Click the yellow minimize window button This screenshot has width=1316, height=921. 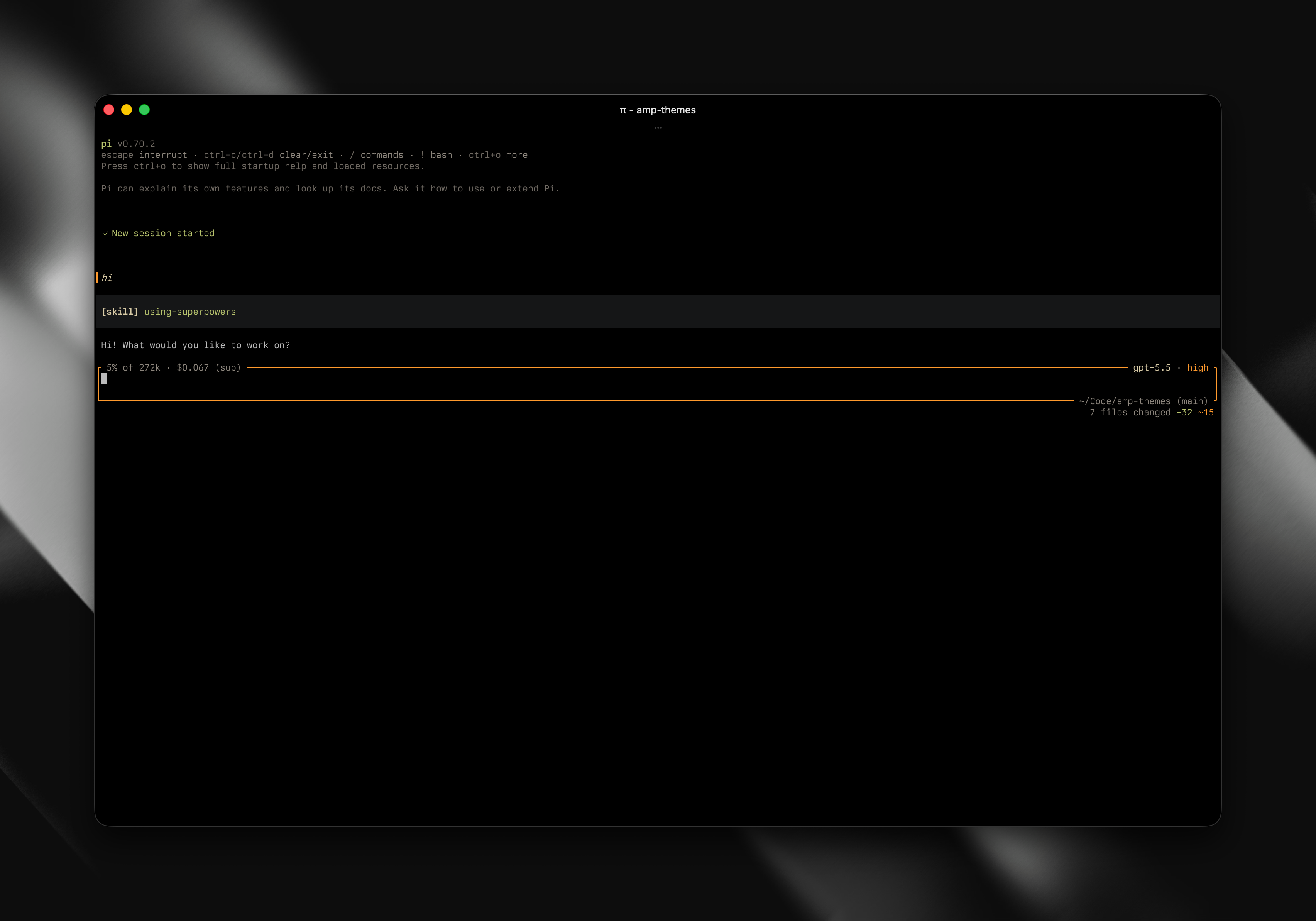[x=127, y=110]
